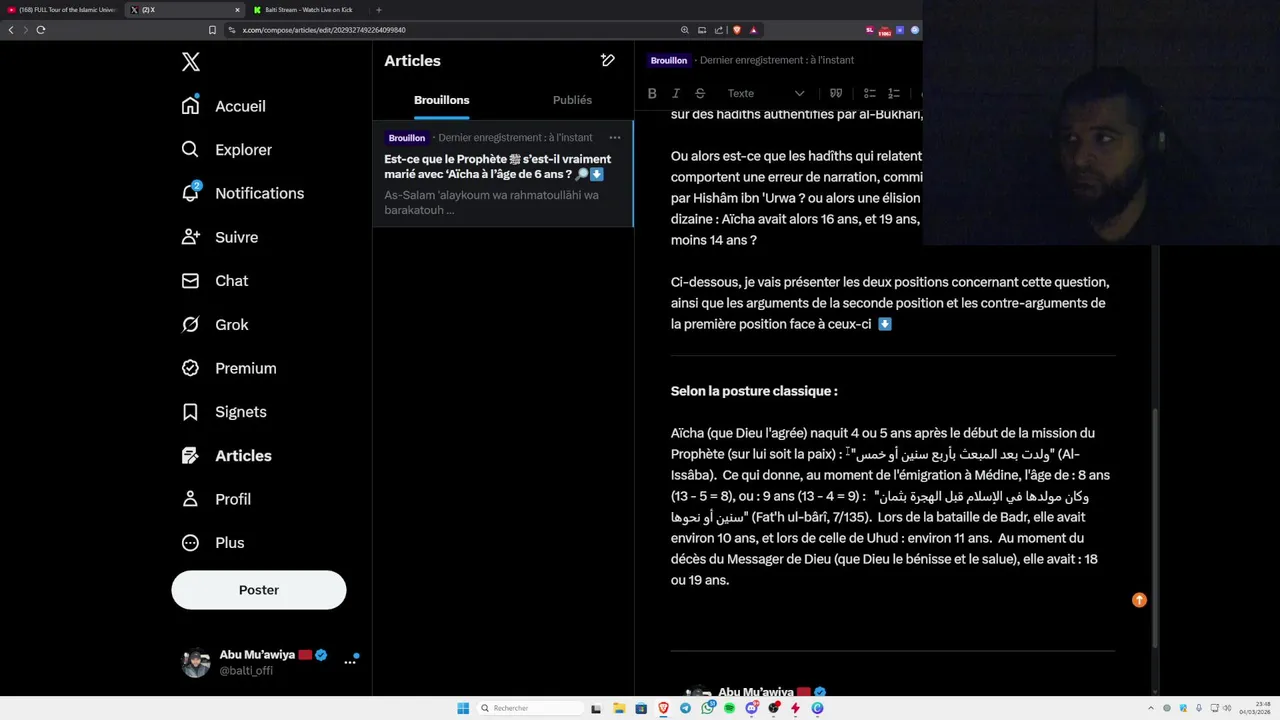
Task: Click the address bar URL
Action: click(x=324, y=30)
